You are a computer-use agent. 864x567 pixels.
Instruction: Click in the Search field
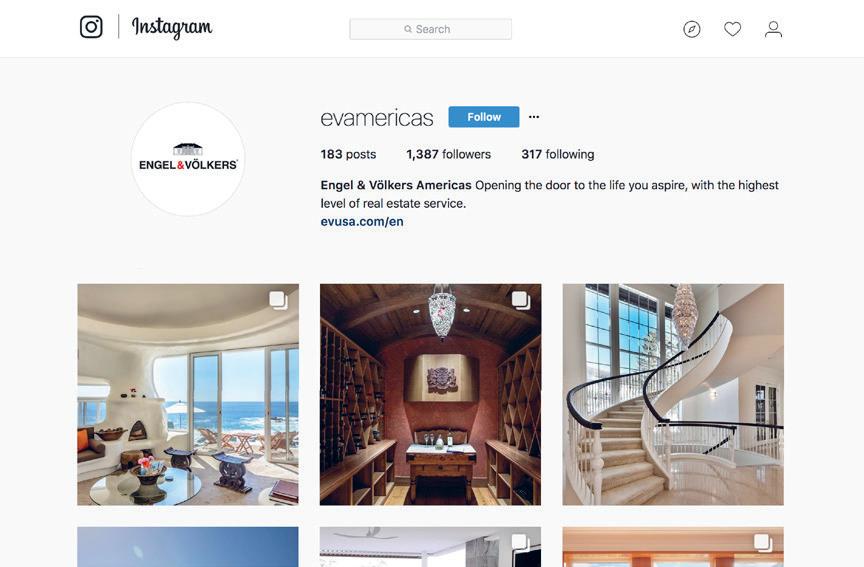(x=430, y=29)
